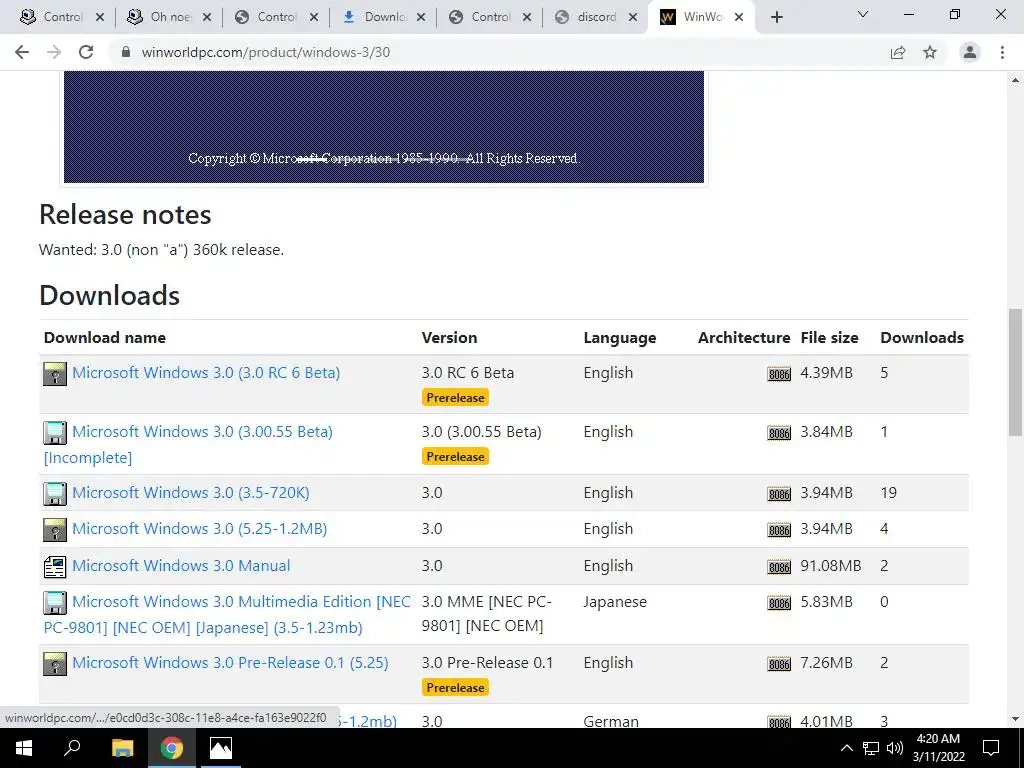Click the network icon in system tray
The height and width of the screenshot is (768, 1024).
pyautogui.click(x=871, y=748)
